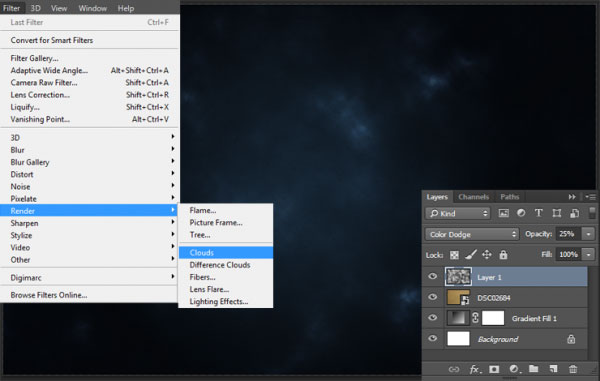Create a new group folder icon
This screenshot has height=381, width=600.
tap(533, 369)
